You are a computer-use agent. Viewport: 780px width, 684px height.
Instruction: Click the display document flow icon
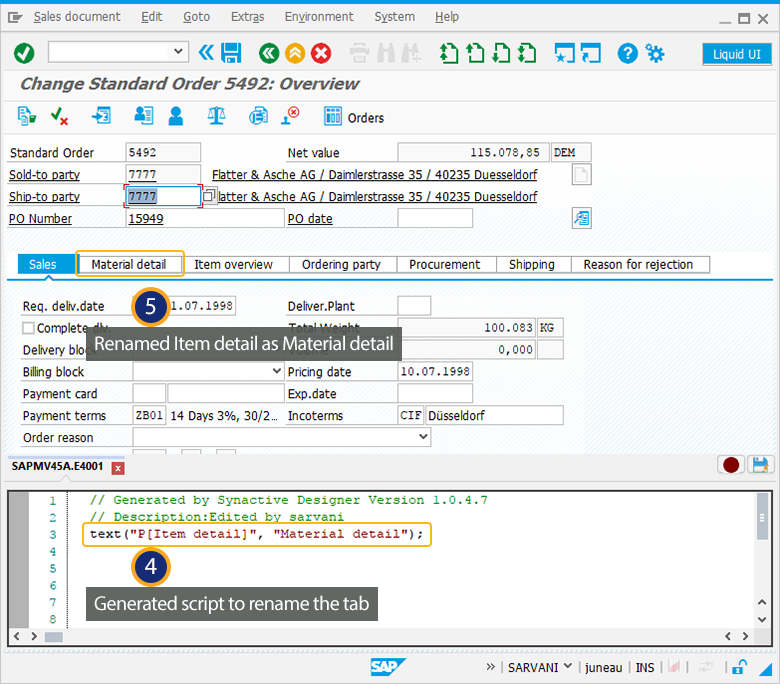(27, 116)
